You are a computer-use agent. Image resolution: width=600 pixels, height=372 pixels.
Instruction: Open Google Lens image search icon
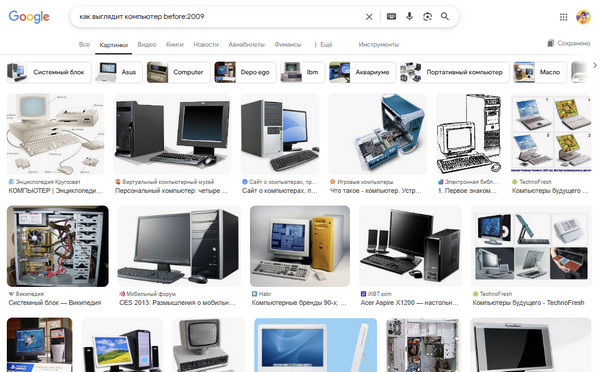click(427, 16)
